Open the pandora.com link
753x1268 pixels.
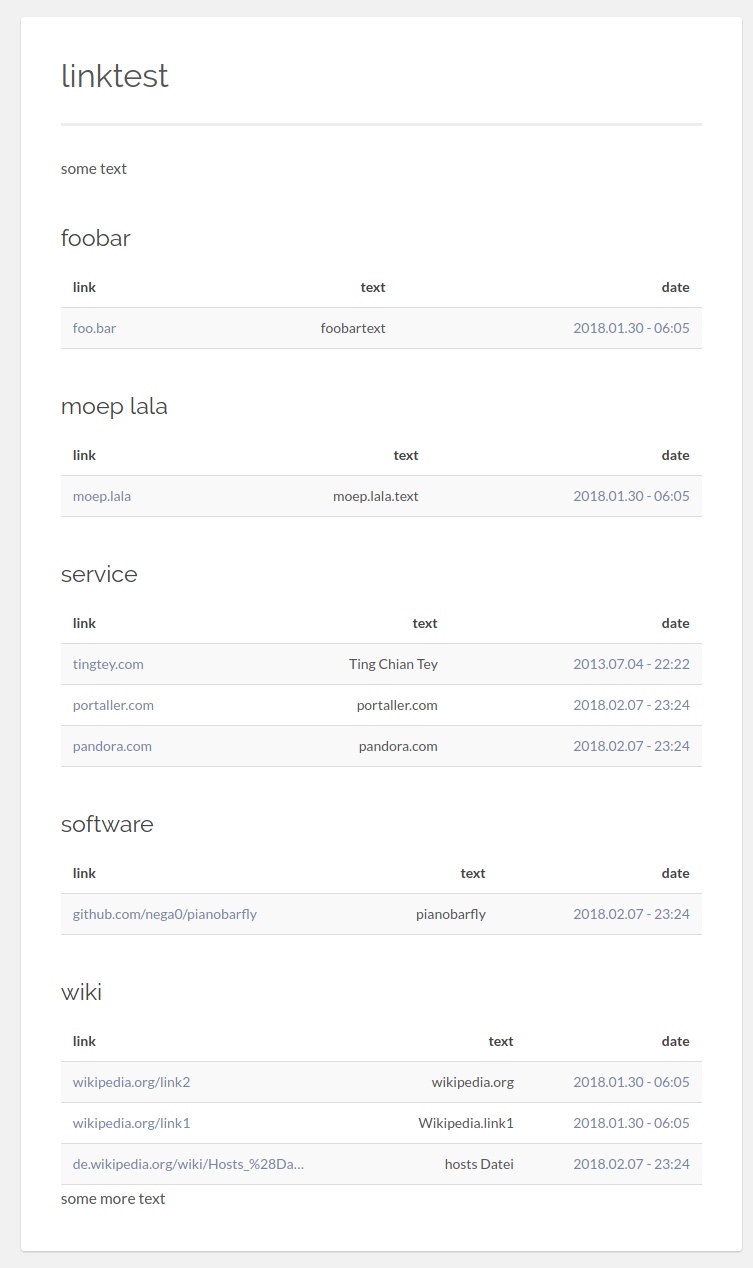112,746
